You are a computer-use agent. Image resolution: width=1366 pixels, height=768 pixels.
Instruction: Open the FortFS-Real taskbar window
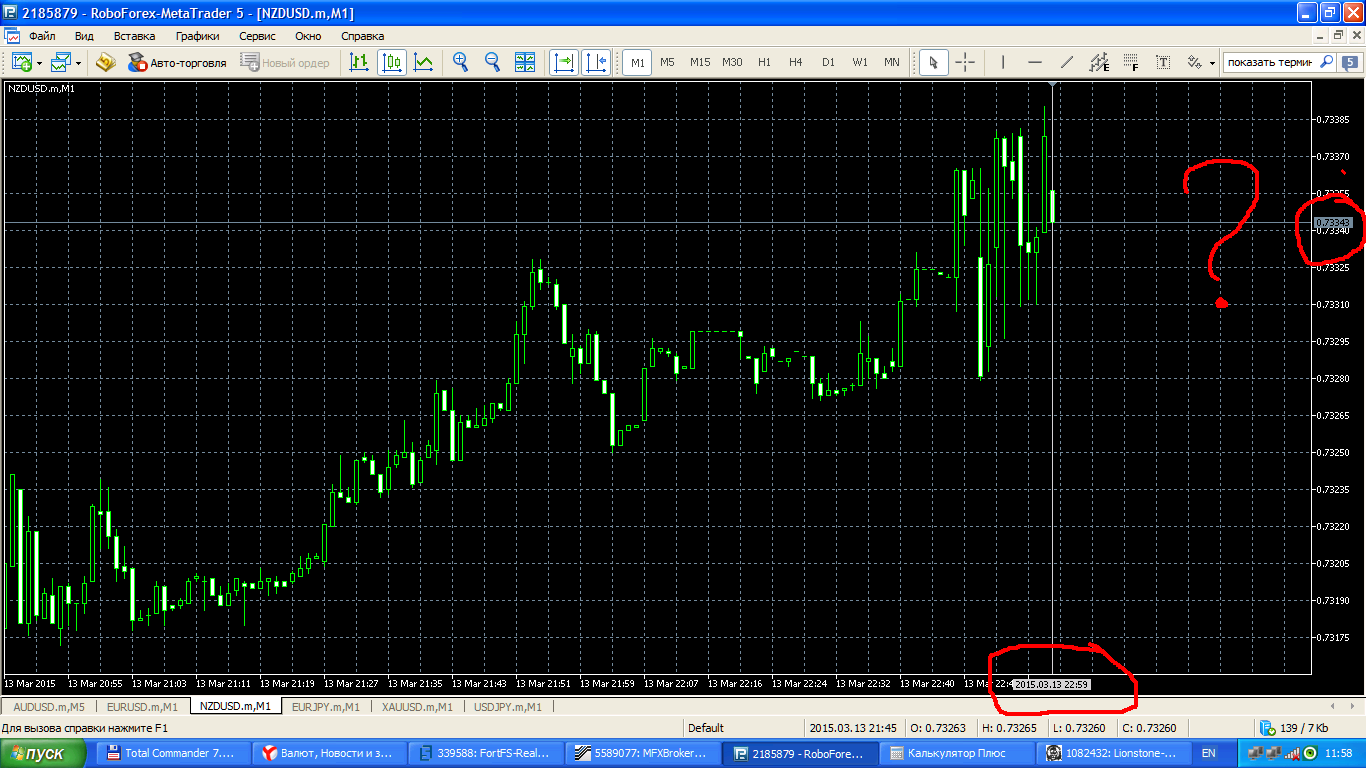[486, 753]
